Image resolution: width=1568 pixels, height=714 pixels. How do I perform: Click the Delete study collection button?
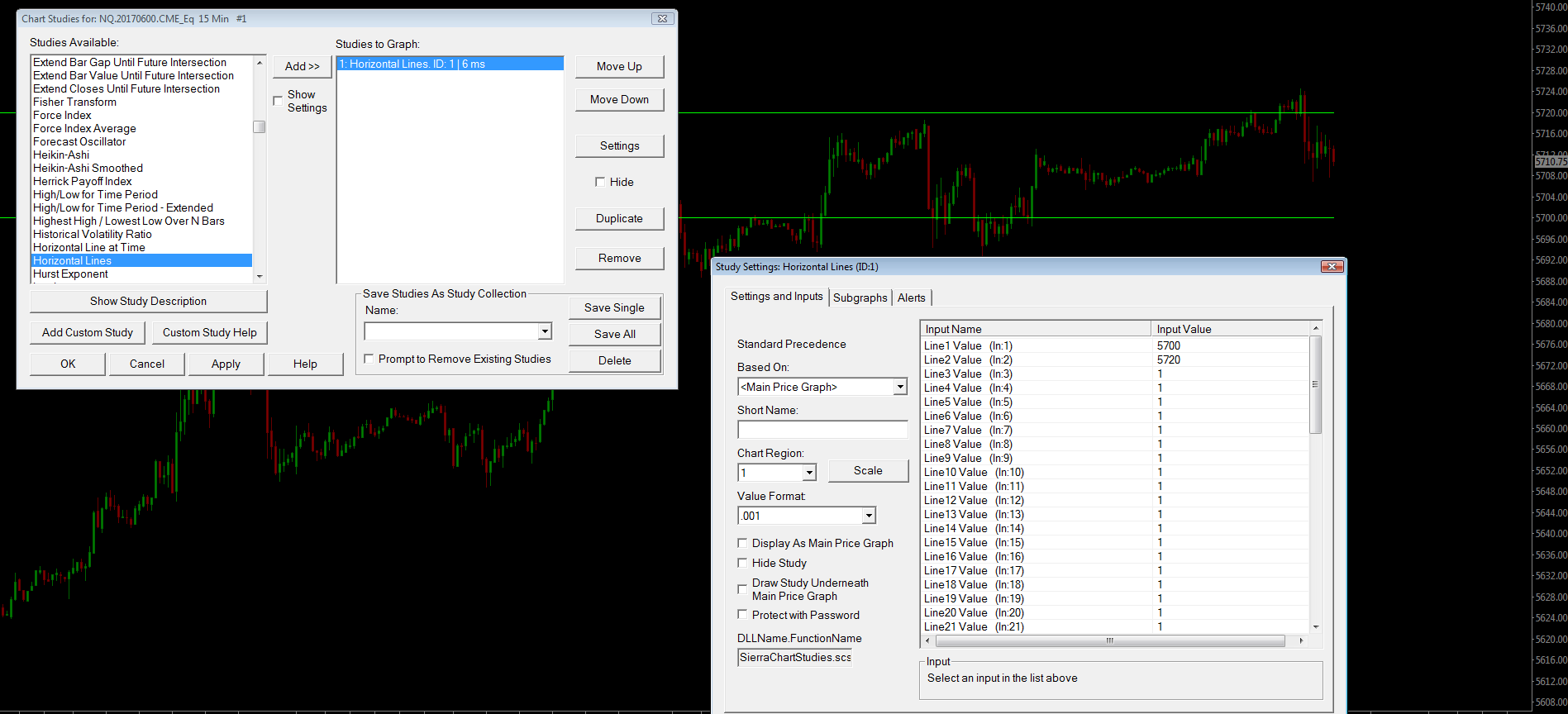(x=614, y=360)
